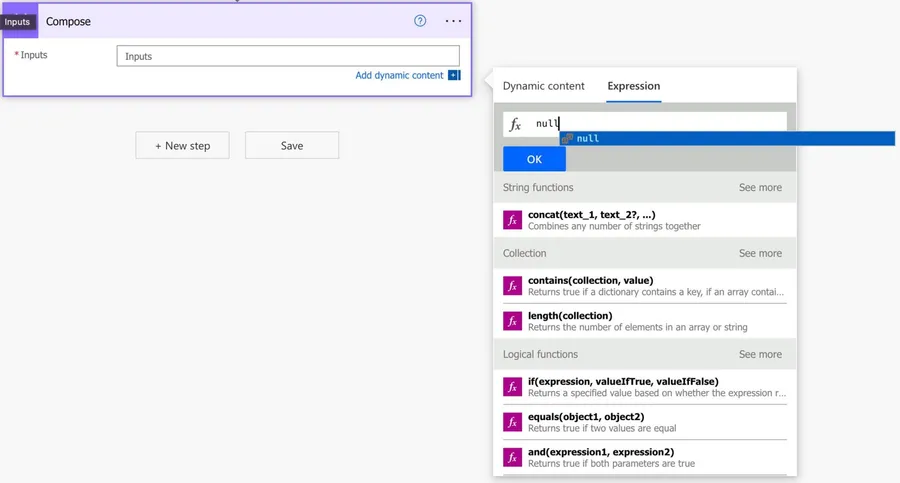Click the Add dynamic content link
Viewport: 900px width, 483px height.
tap(399, 75)
